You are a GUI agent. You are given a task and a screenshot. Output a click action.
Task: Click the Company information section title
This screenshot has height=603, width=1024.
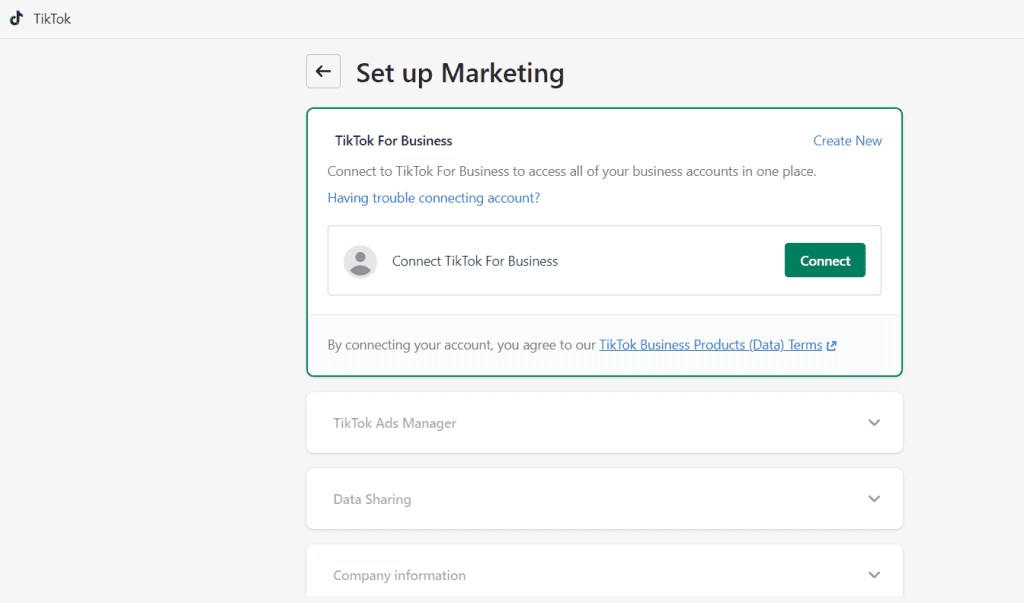pos(400,576)
